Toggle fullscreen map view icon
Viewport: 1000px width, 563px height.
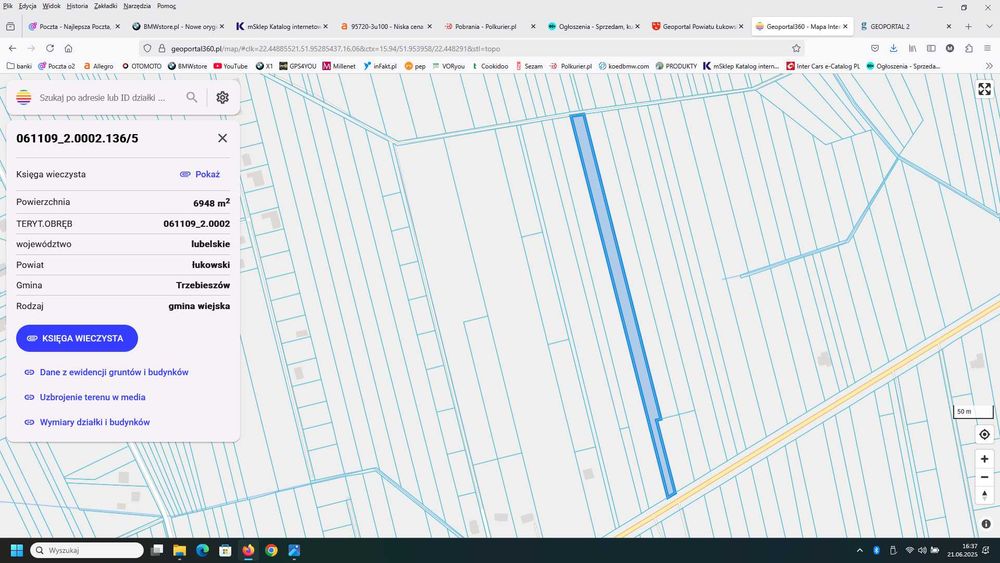(985, 89)
